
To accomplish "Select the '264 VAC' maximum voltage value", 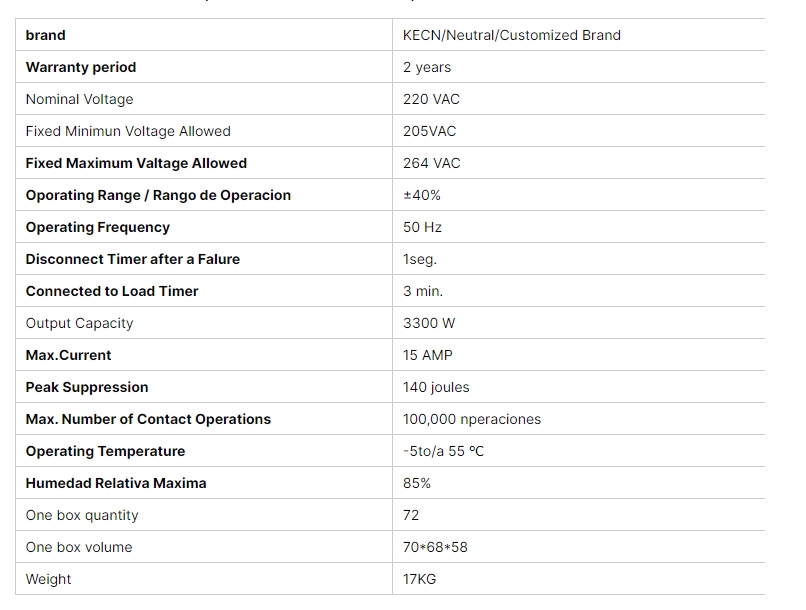I will point(431,163).
